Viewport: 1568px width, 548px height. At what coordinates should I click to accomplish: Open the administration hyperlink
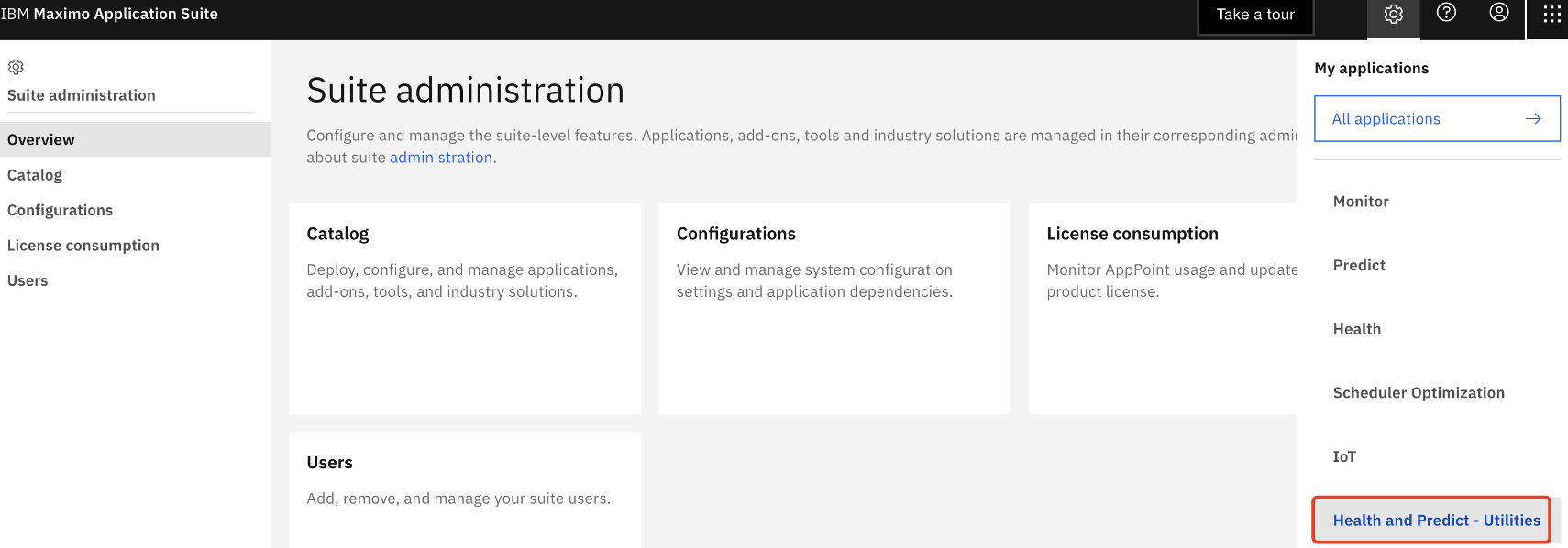click(x=441, y=158)
